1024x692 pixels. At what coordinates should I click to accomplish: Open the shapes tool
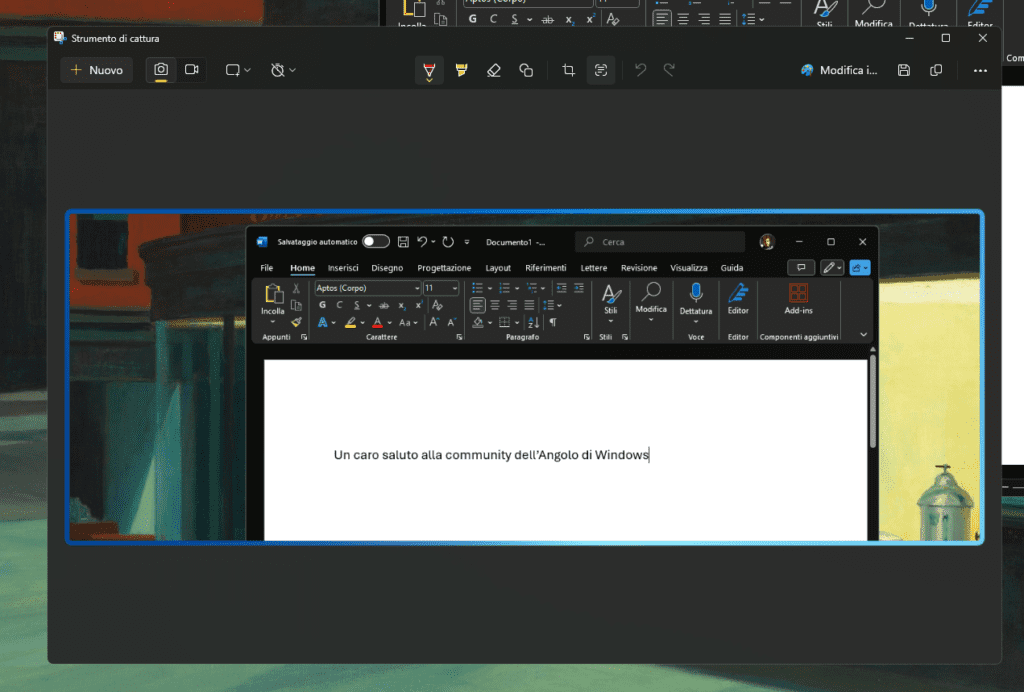tap(526, 70)
